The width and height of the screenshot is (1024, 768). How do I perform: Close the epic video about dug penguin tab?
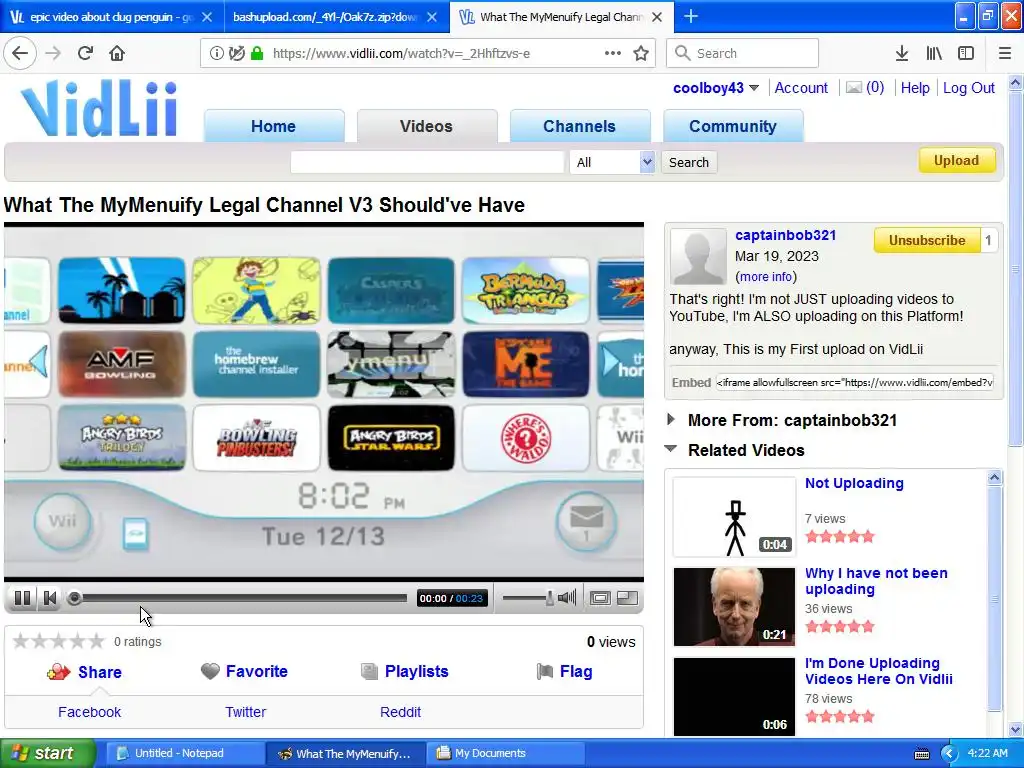pyautogui.click(x=207, y=17)
